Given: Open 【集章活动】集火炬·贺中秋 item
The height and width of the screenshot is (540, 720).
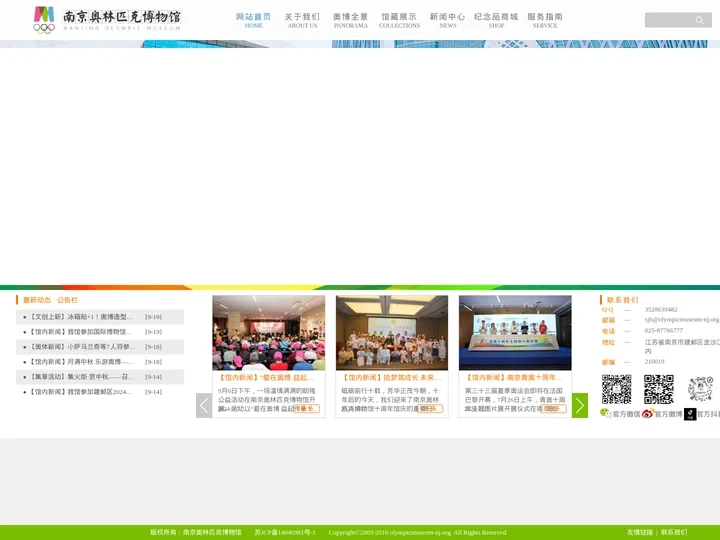Looking at the screenshot, I should point(82,377).
